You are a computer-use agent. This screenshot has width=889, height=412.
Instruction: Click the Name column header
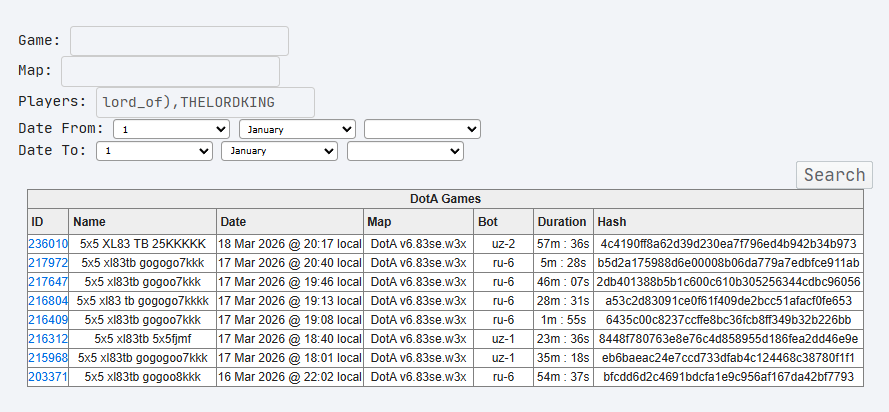(142, 222)
